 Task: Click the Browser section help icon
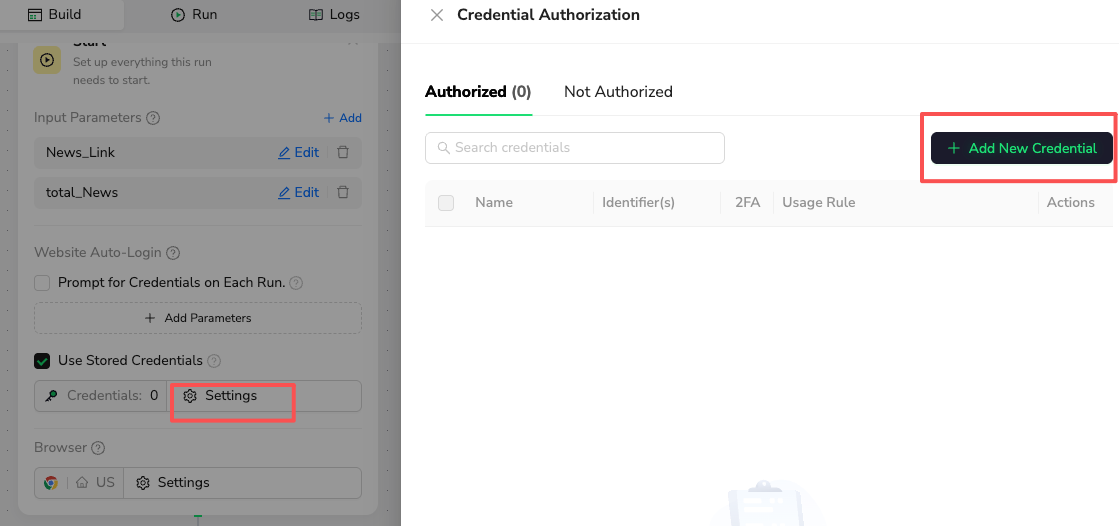pos(98,448)
